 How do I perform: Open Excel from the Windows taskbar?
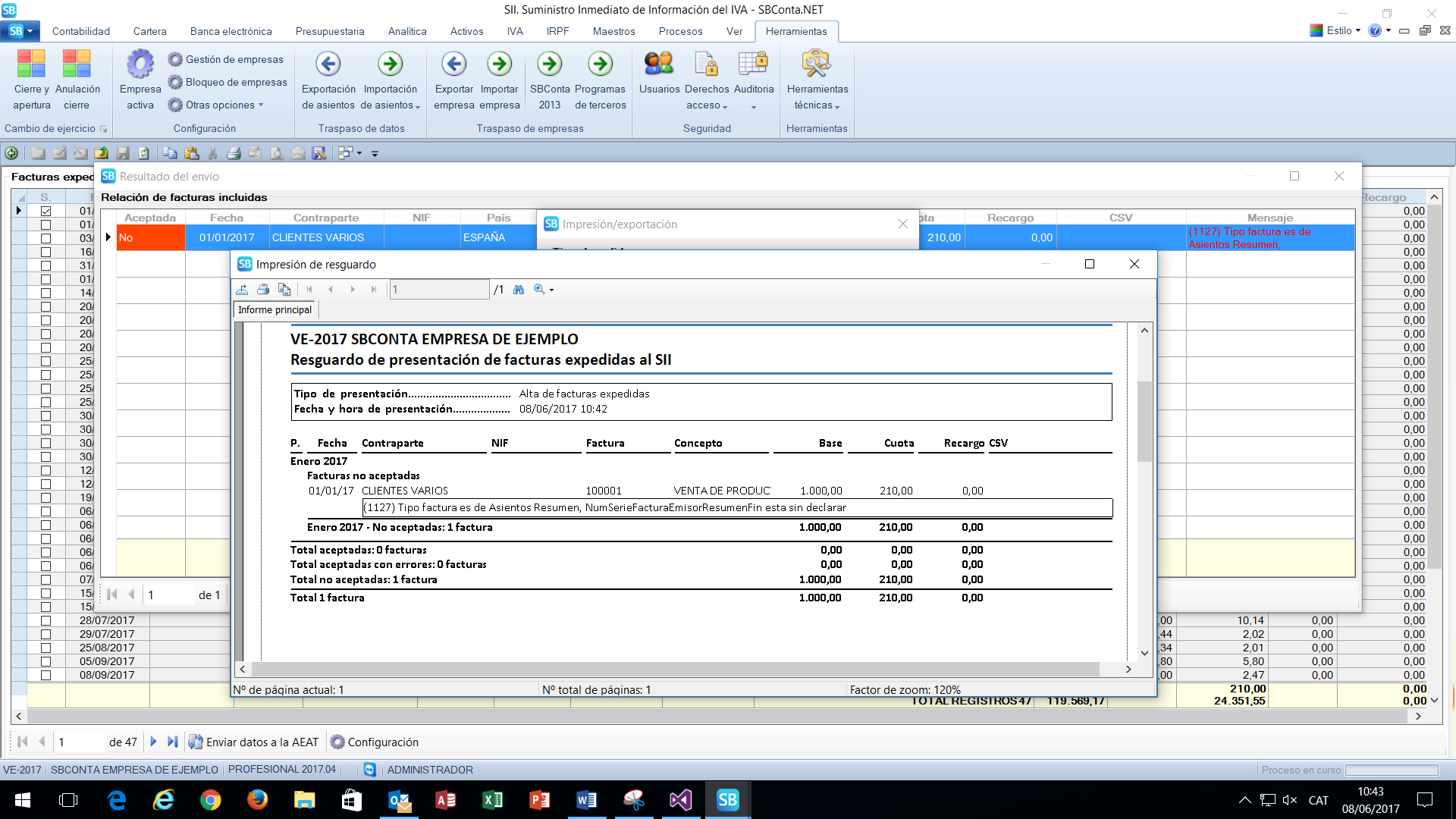pyautogui.click(x=493, y=800)
